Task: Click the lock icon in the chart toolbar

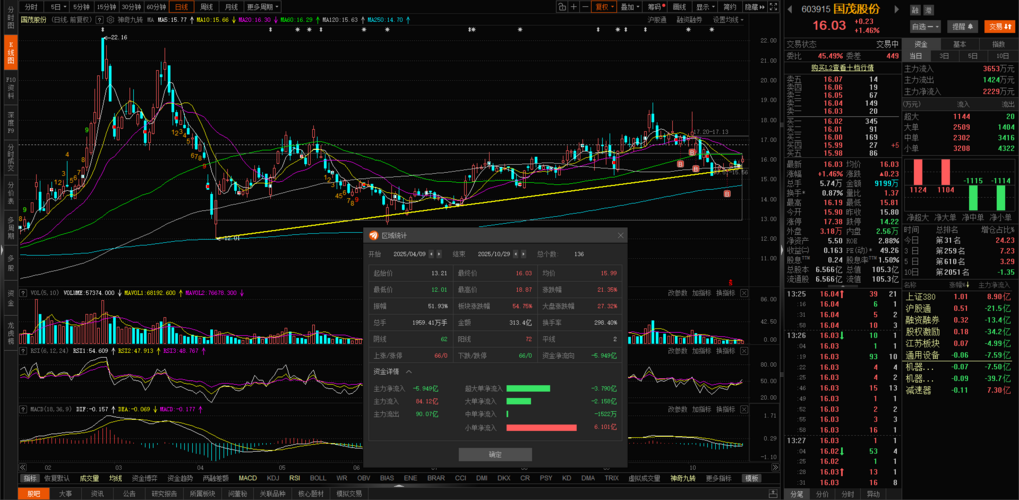Action: (562, 7)
